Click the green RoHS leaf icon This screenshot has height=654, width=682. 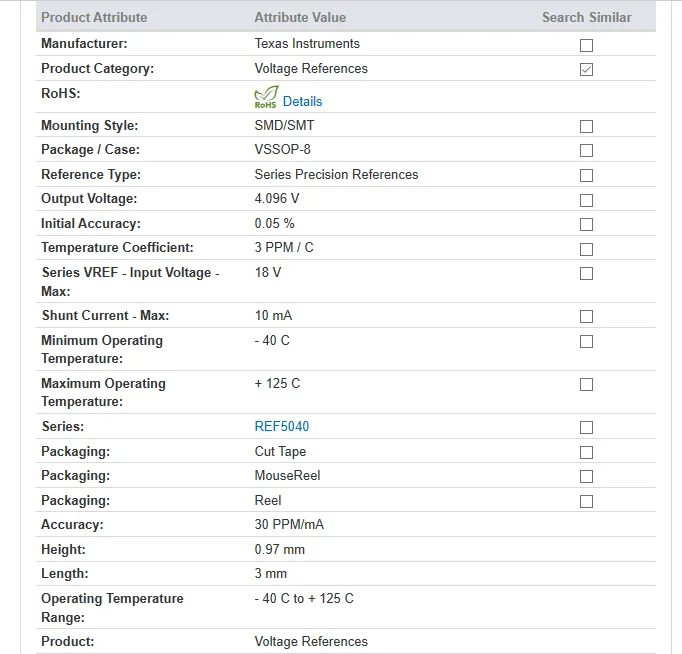click(266, 97)
